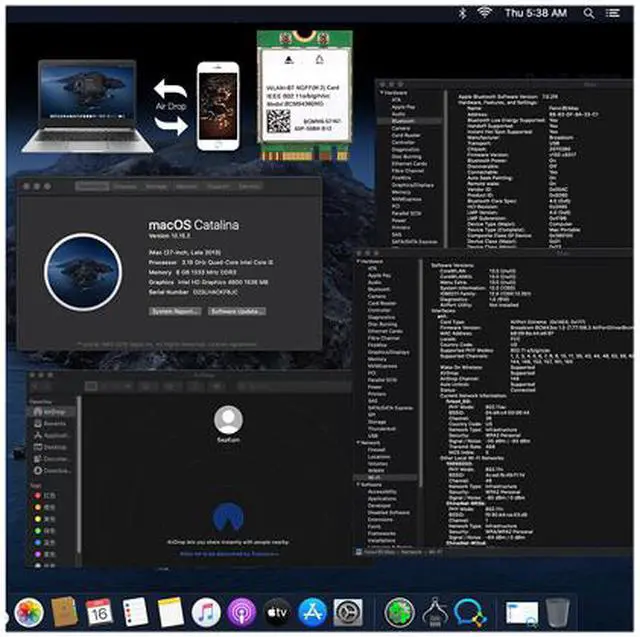640x637 pixels.
Task: Open the window preview icon beside Trash
Action: click(x=522, y=613)
